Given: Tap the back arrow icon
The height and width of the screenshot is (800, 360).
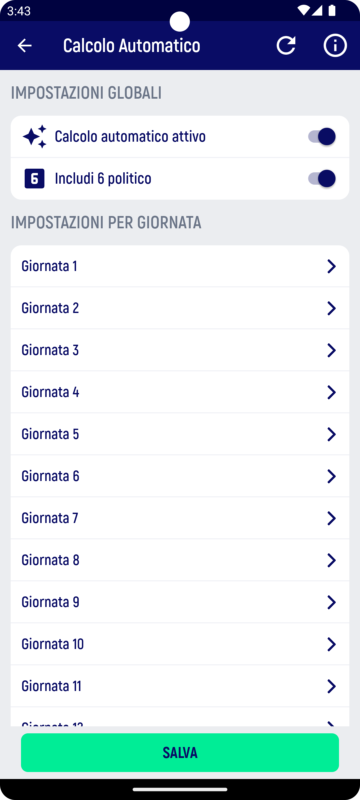Looking at the screenshot, I should [24, 46].
